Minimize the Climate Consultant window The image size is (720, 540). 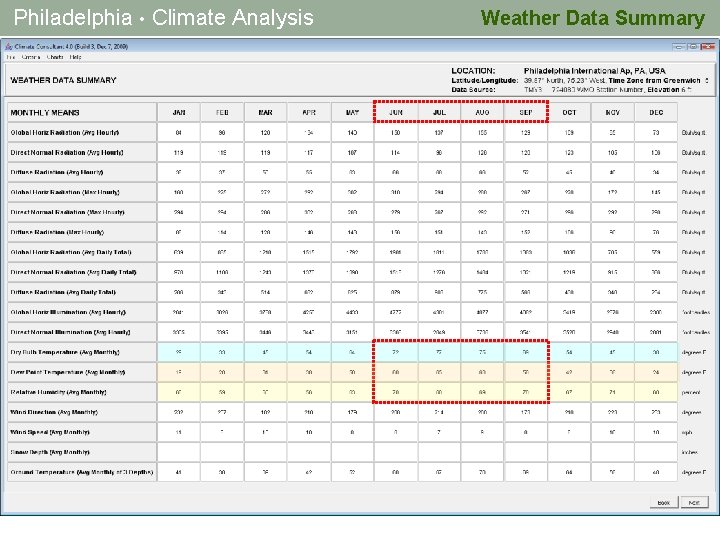(x=679, y=46)
